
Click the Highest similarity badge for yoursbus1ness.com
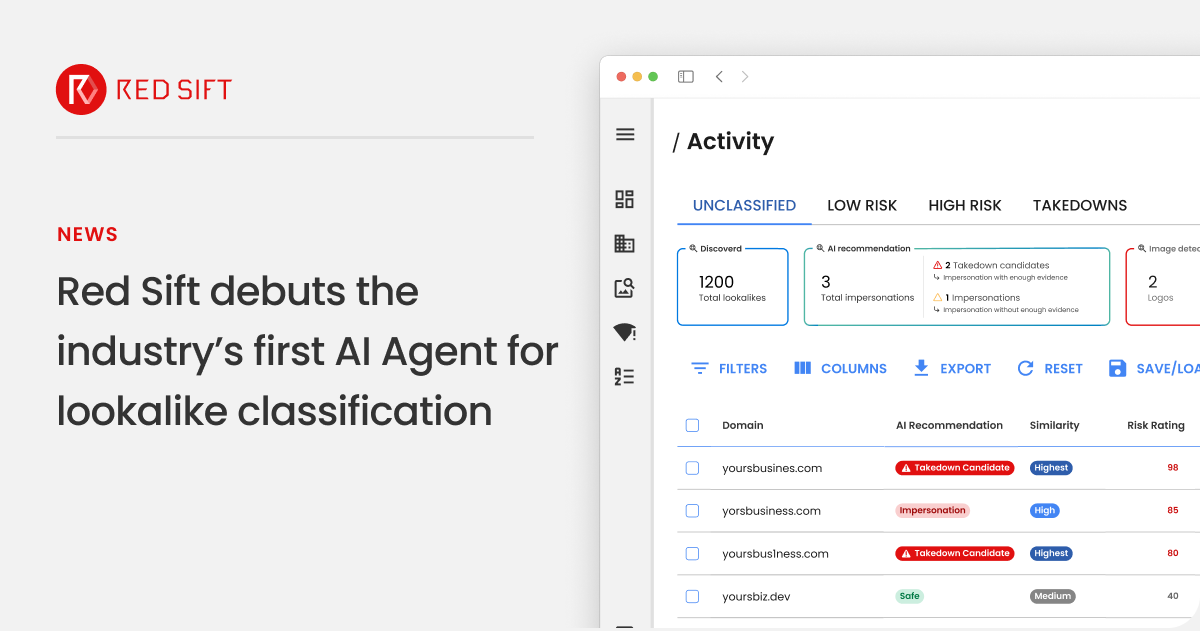pos(1051,553)
